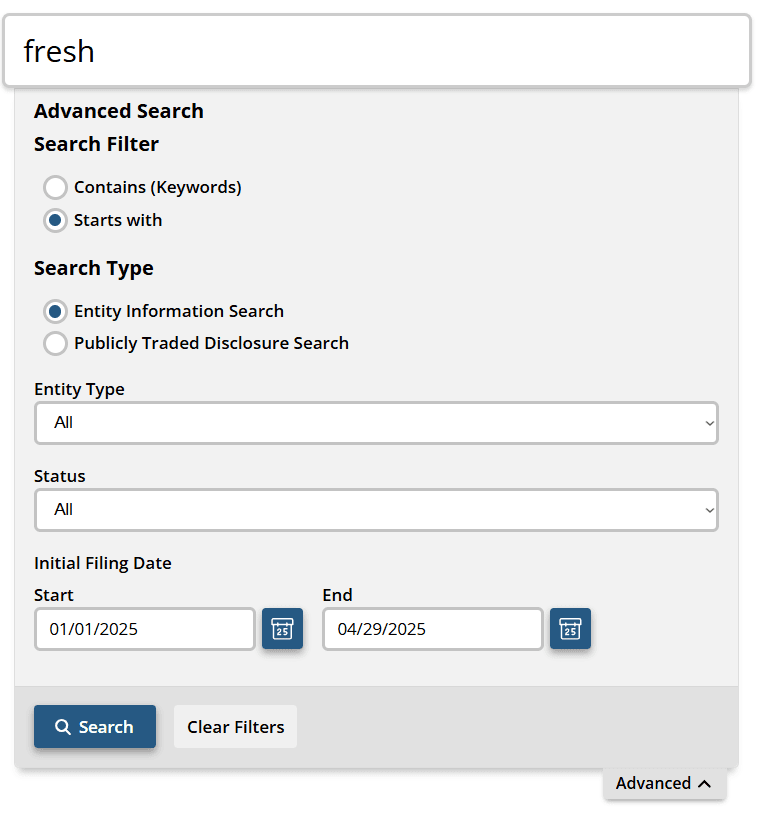Click the Advanced chevron up icon
This screenshot has height=814, width=762.
tap(705, 784)
